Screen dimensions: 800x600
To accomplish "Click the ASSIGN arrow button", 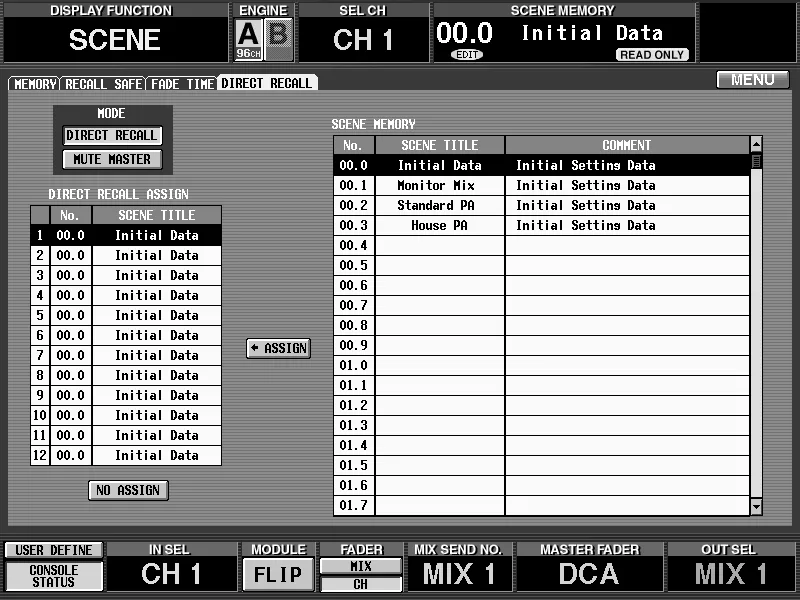I will click(279, 348).
